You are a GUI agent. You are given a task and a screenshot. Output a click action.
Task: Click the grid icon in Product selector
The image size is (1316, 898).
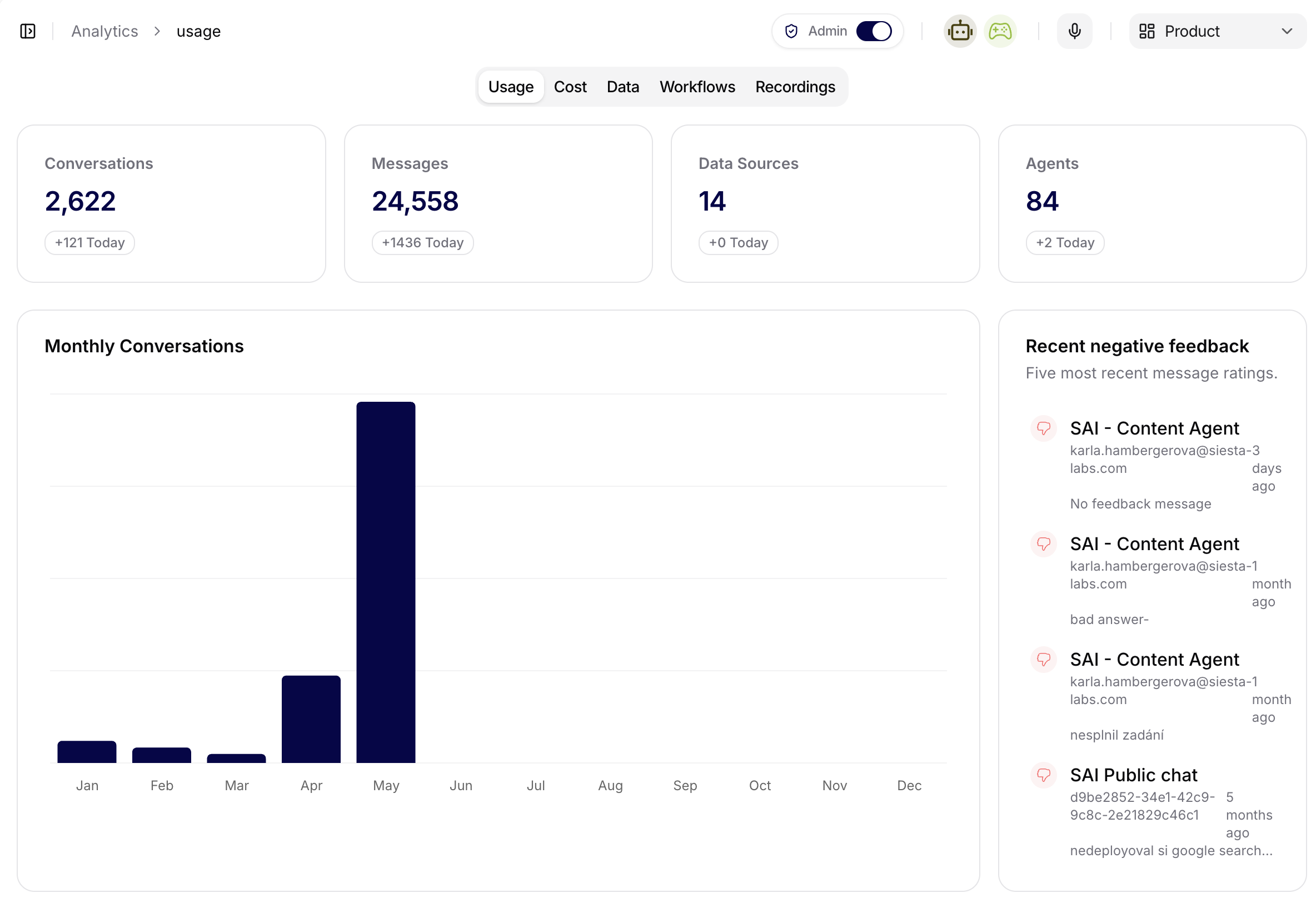coord(1146,31)
